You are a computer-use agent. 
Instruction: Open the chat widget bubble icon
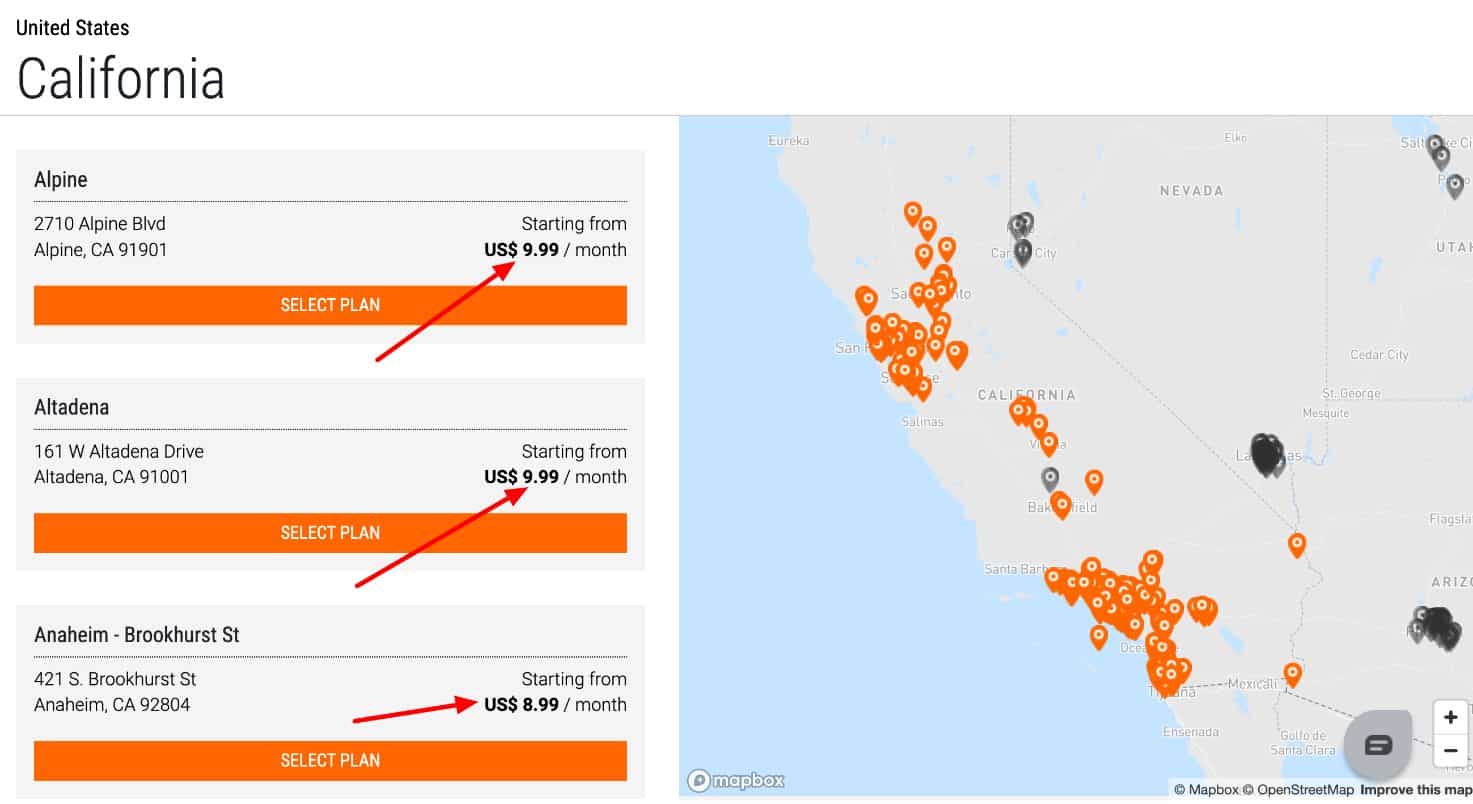pyautogui.click(x=1378, y=744)
